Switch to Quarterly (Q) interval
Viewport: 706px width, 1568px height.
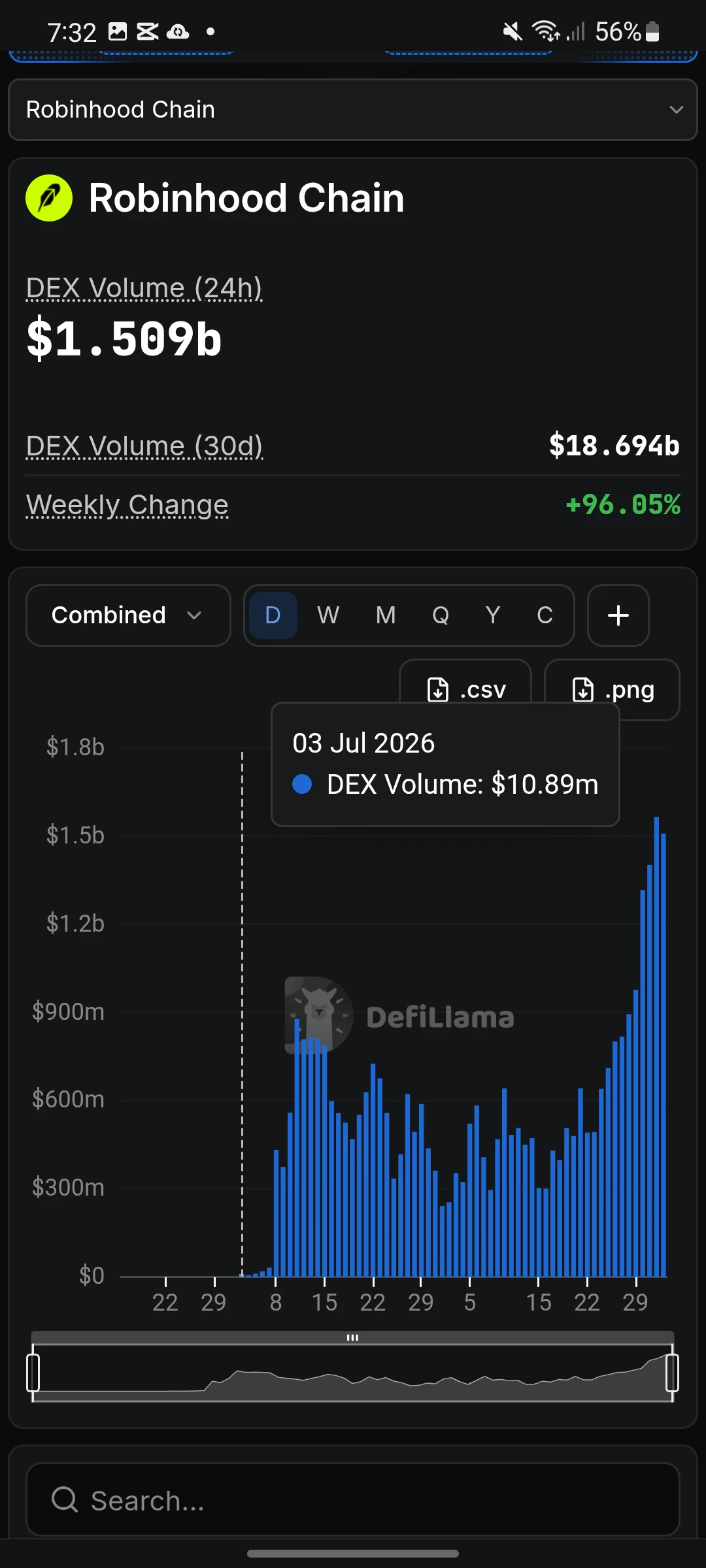441,615
